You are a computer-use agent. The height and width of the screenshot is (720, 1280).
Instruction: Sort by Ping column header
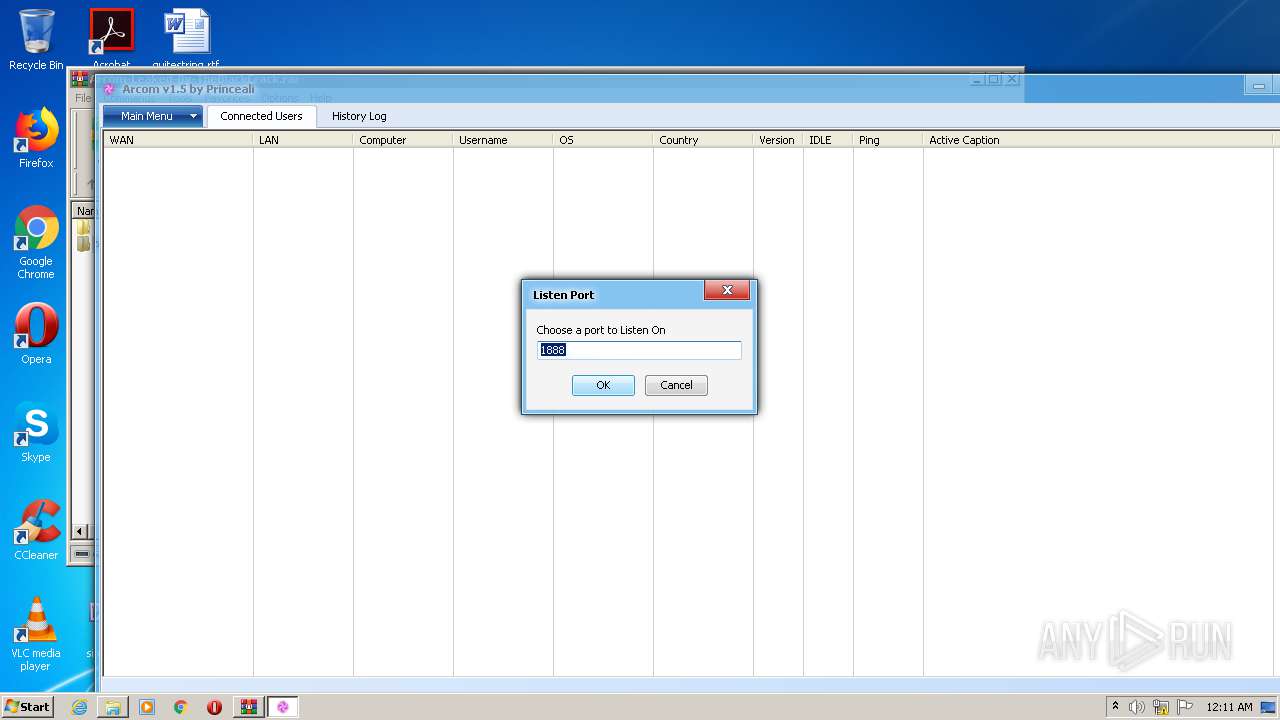[x=888, y=140]
